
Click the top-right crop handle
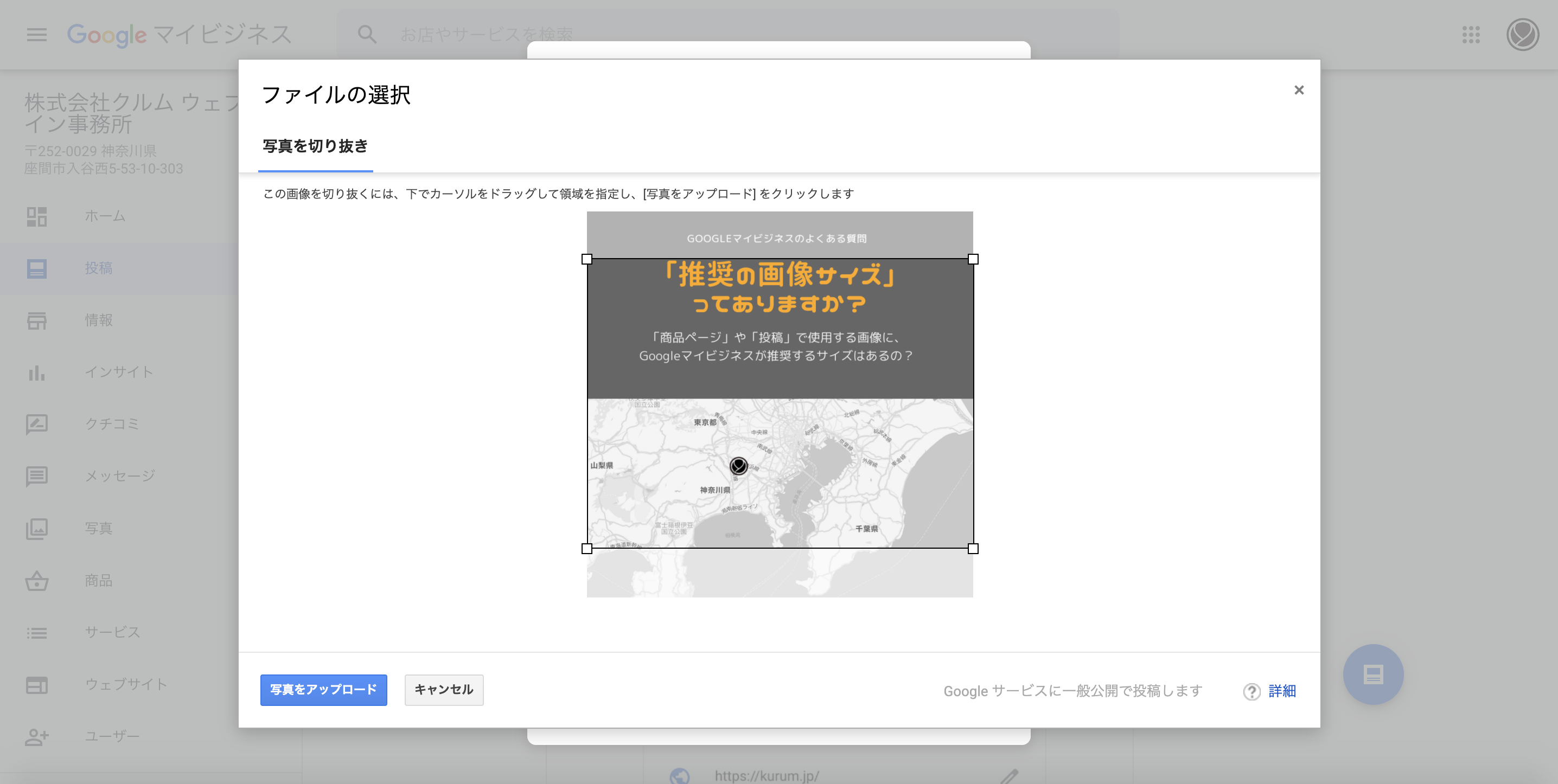tap(973, 259)
